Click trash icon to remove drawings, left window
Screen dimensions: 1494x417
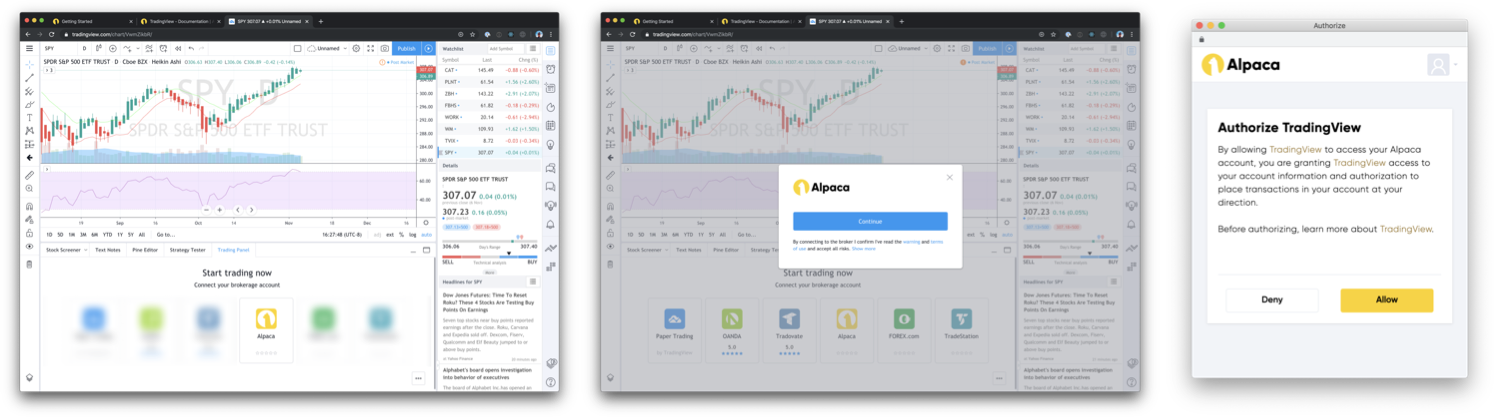pyautogui.click(x=29, y=264)
